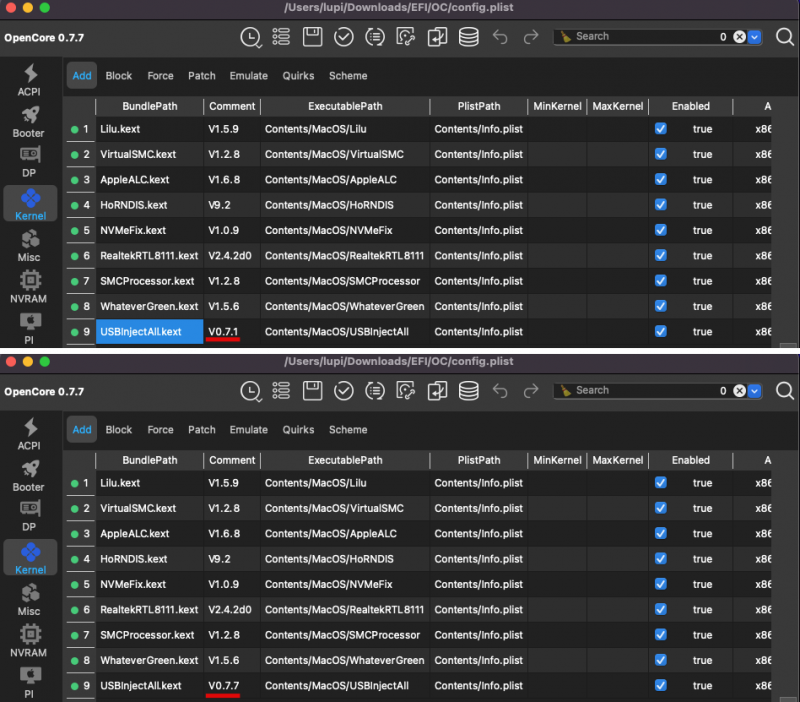Select Booter rocket icon in lower window

click(29, 475)
